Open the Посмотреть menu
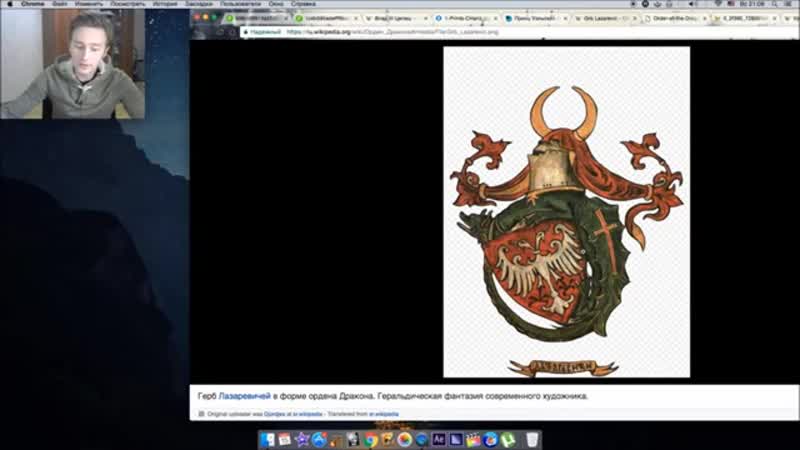 coord(128,4)
